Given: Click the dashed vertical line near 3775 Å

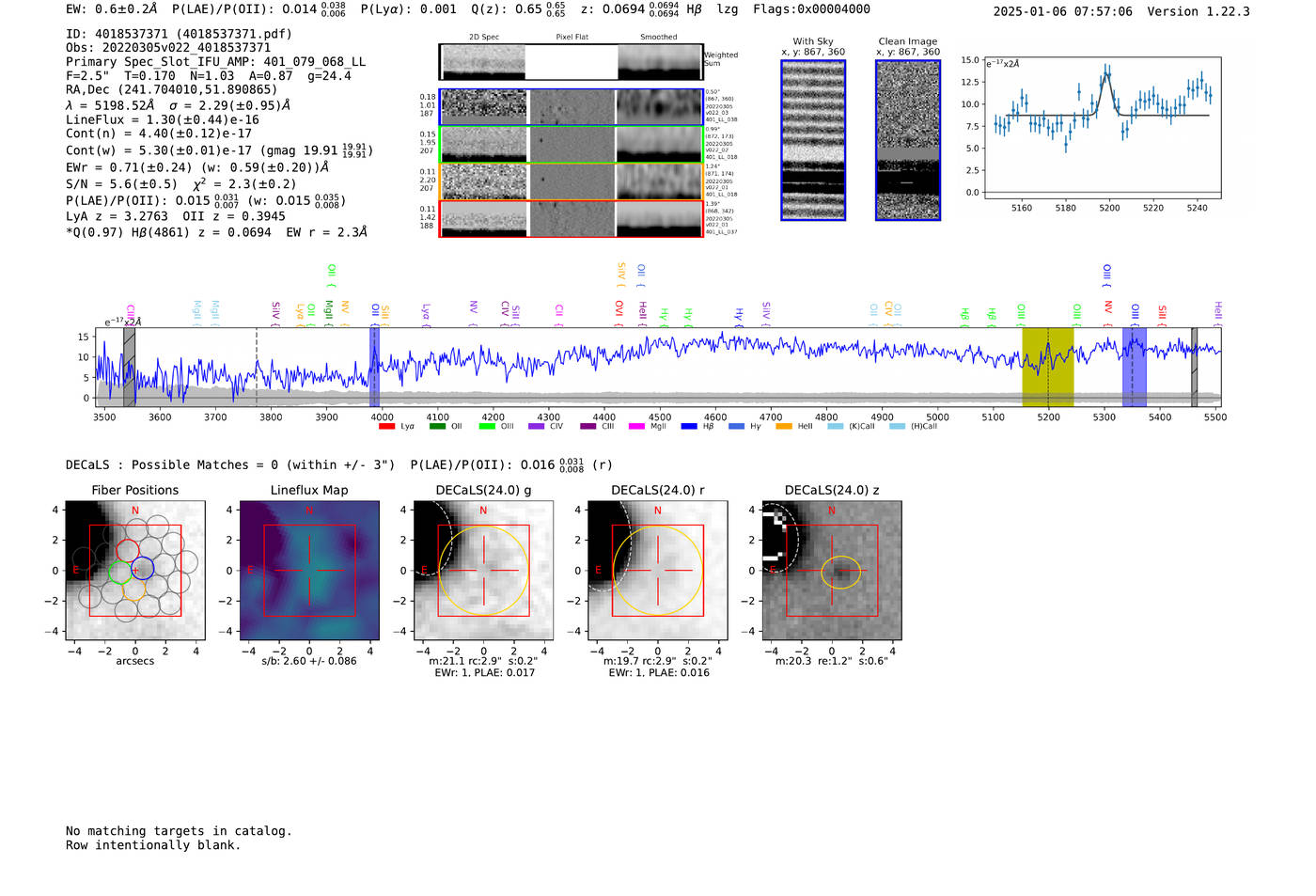Looking at the screenshot, I should pos(257,367).
